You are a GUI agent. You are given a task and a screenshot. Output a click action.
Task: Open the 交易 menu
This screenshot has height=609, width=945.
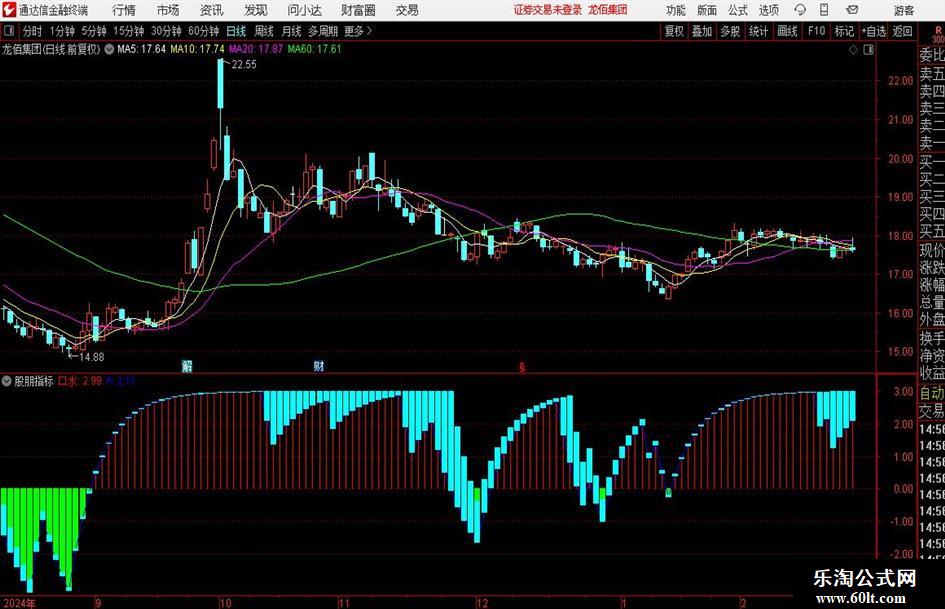click(407, 10)
